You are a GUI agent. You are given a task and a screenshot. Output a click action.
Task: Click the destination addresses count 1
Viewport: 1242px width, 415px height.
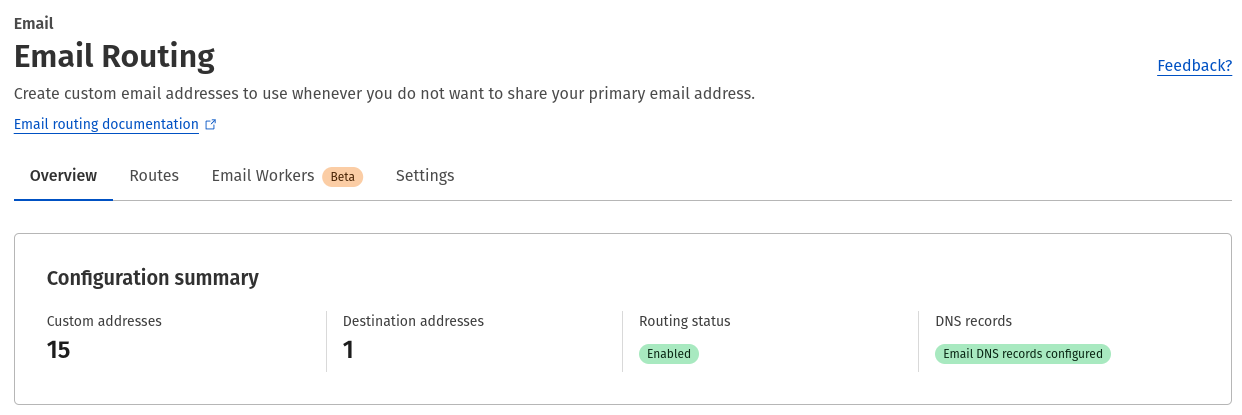tap(348, 350)
